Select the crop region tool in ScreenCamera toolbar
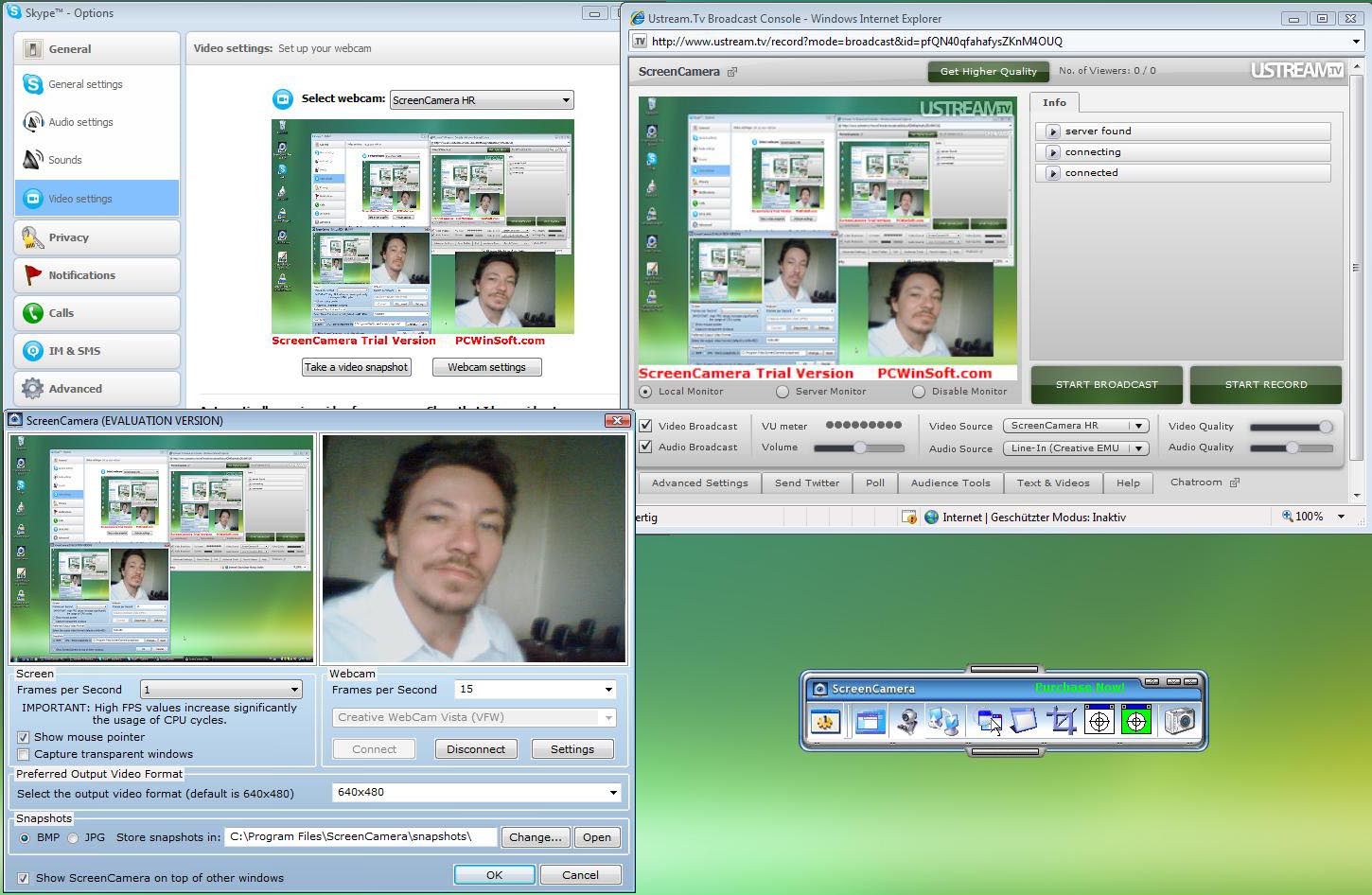Image resolution: width=1372 pixels, height=895 pixels. (x=1061, y=722)
